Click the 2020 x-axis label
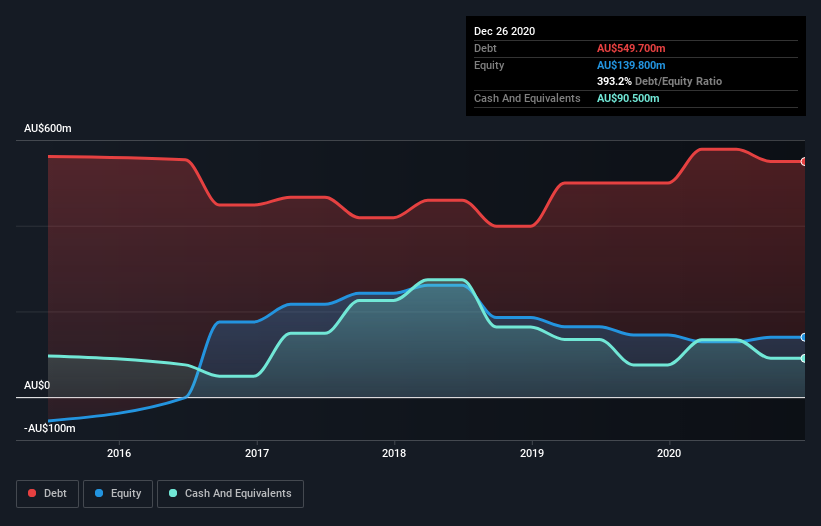 pos(669,453)
